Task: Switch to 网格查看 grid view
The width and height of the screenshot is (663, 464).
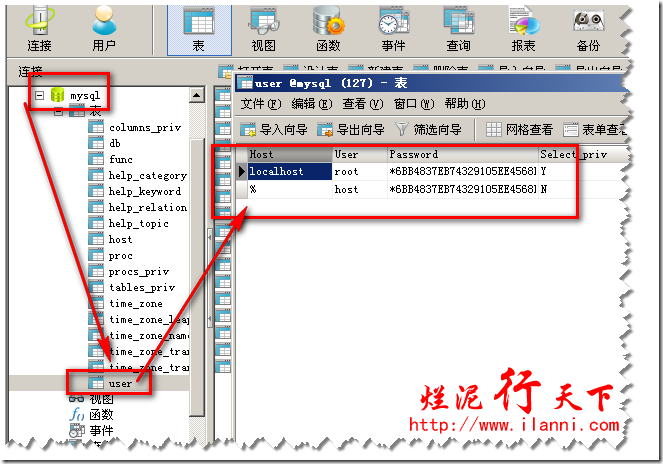Action: tap(519, 130)
